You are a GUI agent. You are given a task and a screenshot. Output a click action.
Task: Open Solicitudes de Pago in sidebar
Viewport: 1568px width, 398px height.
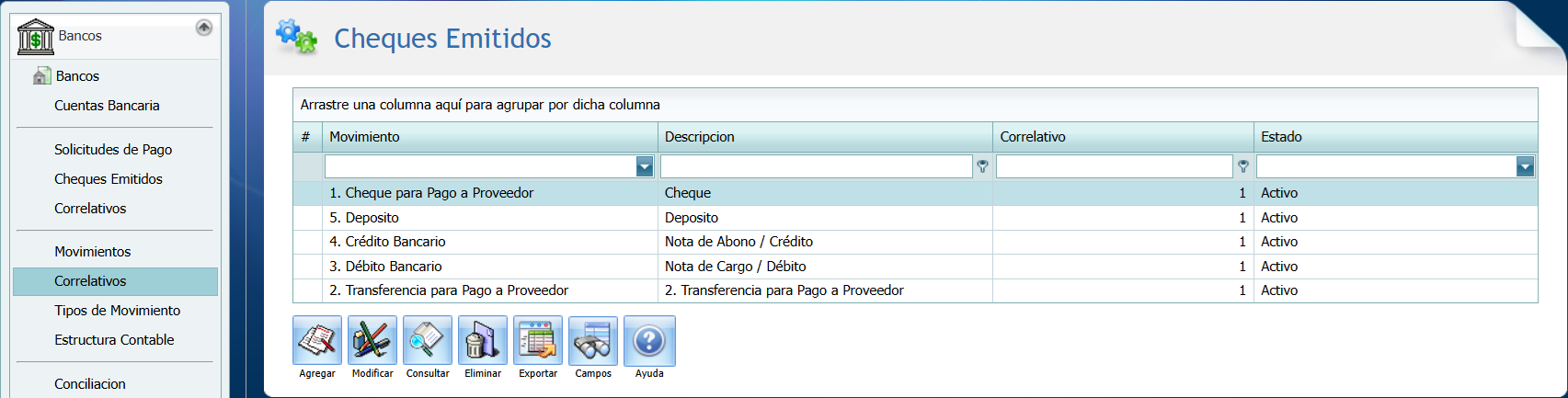click(x=113, y=149)
